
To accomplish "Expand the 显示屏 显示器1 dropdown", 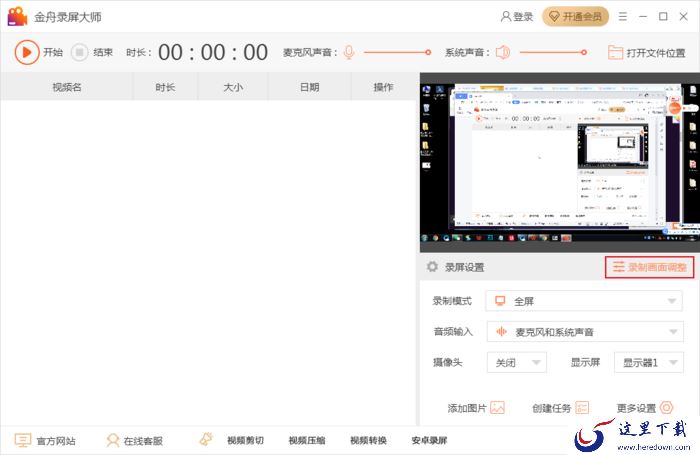I will (x=649, y=363).
